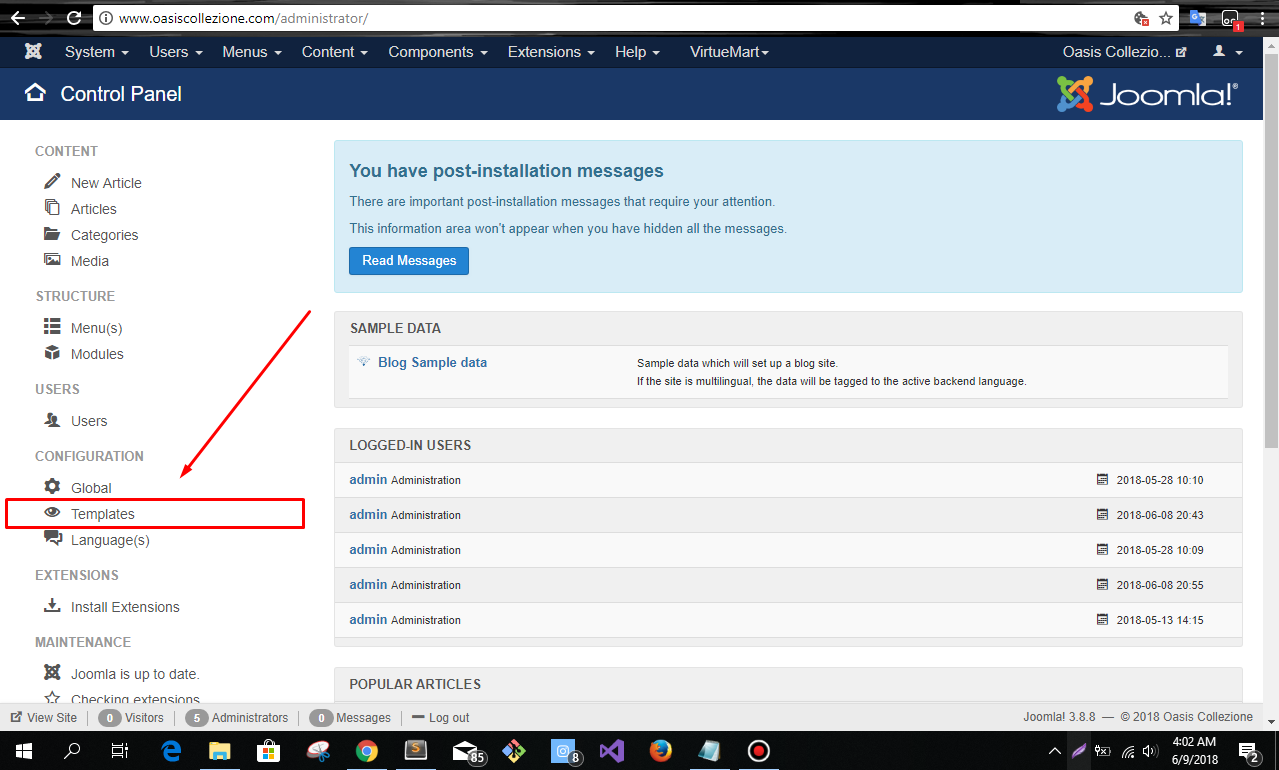Image resolution: width=1279 pixels, height=770 pixels.
Task: Click New Article in the sidebar
Action: tap(106, 183)
